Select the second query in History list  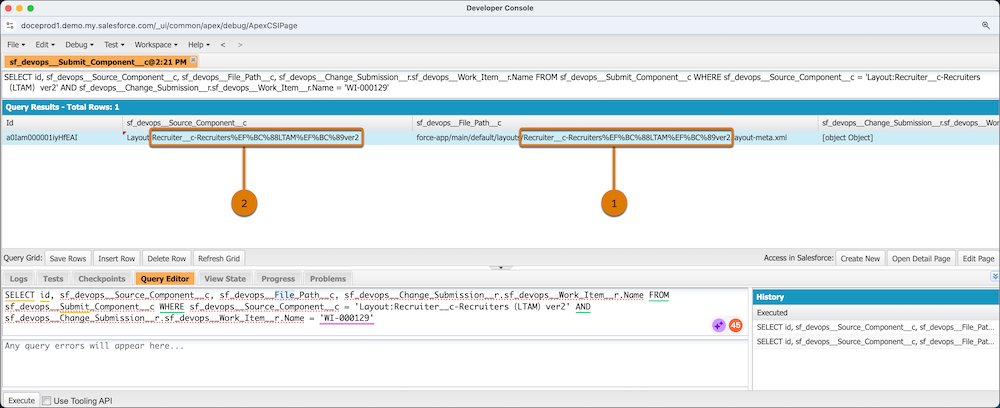click(x=875, y=341)
